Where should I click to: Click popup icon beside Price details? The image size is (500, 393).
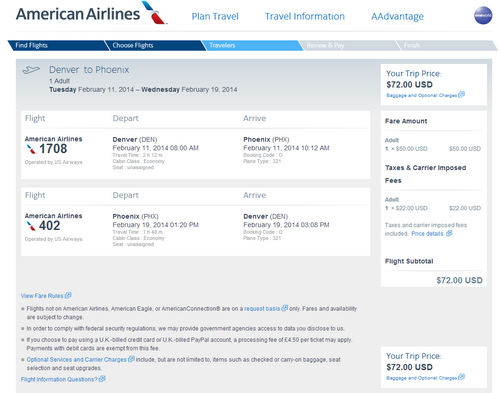(x=449, y=233)
